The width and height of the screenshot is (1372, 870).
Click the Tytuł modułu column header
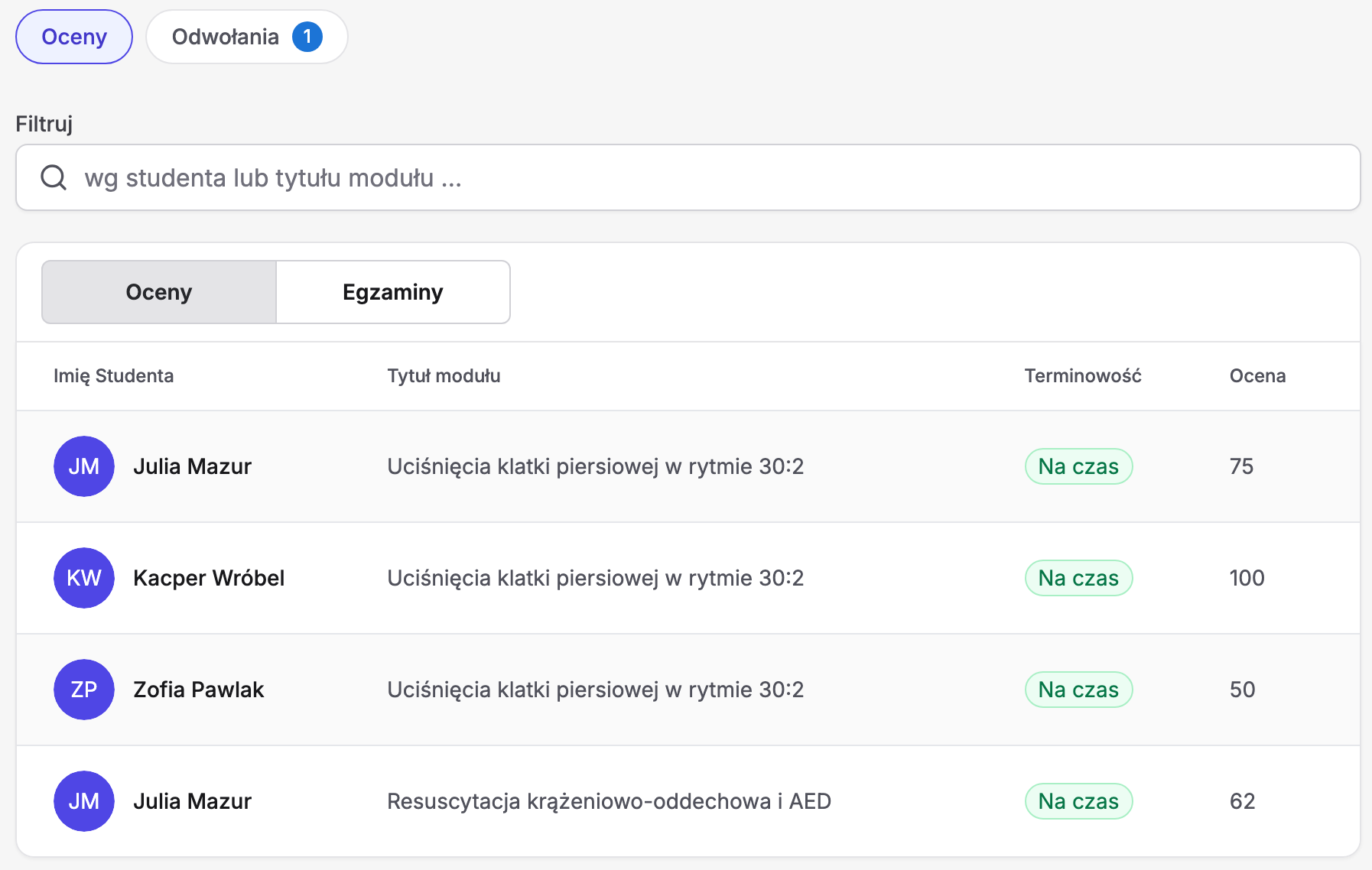click(444, 376)
